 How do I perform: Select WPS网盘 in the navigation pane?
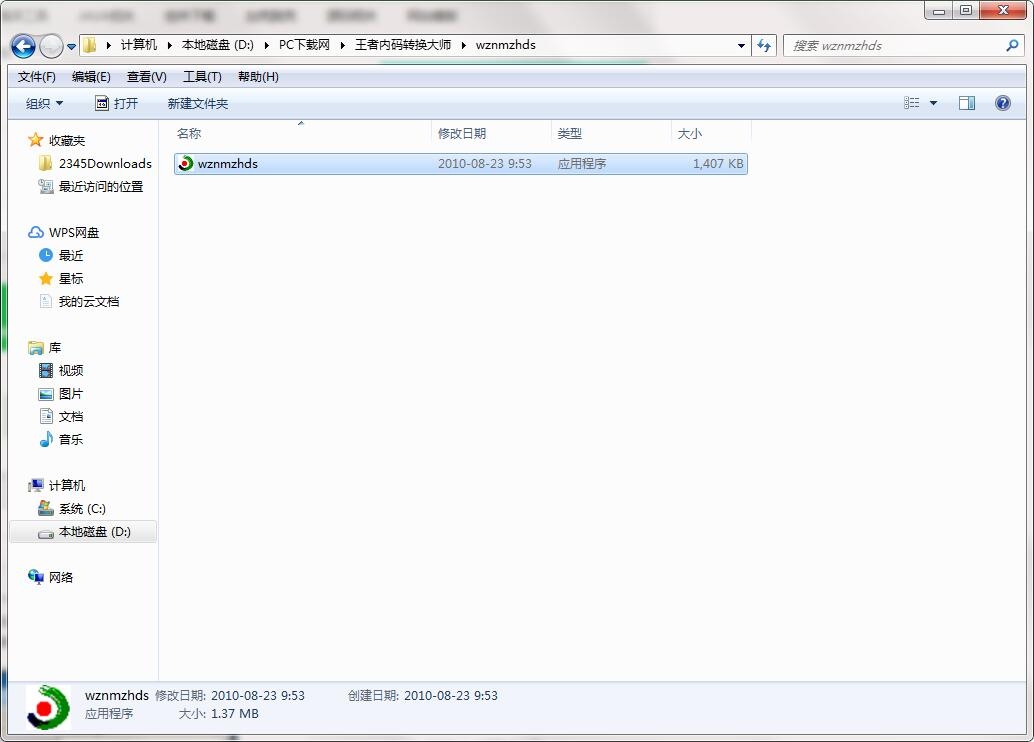pos(74,233)
